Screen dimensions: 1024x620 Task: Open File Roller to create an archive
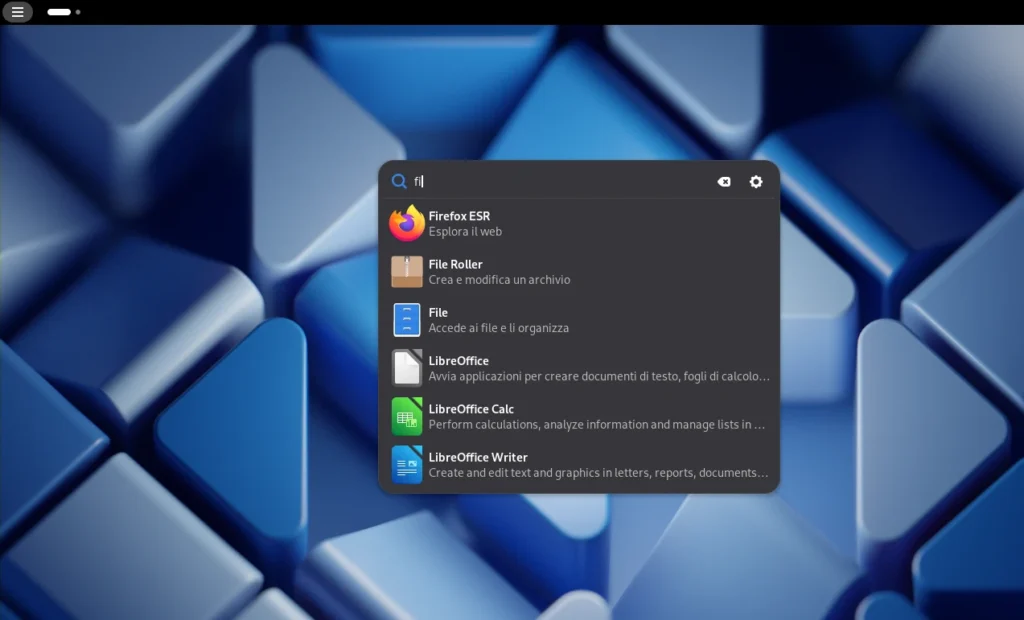coord(550,271)
